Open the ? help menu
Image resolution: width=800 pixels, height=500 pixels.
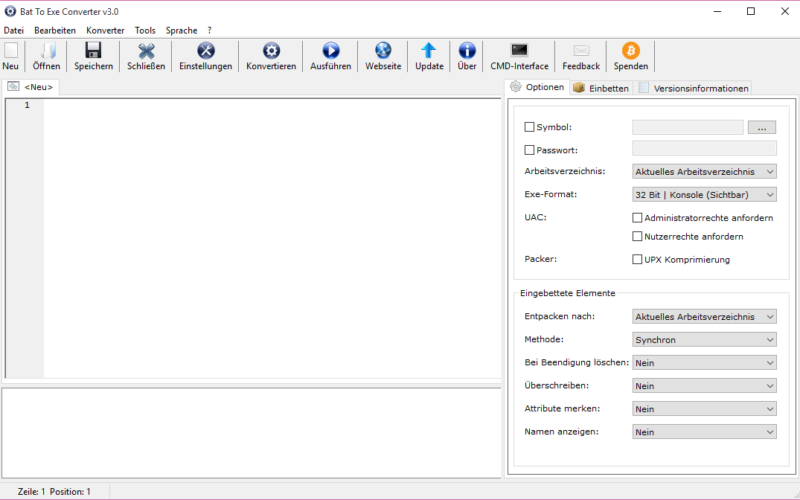209,30
